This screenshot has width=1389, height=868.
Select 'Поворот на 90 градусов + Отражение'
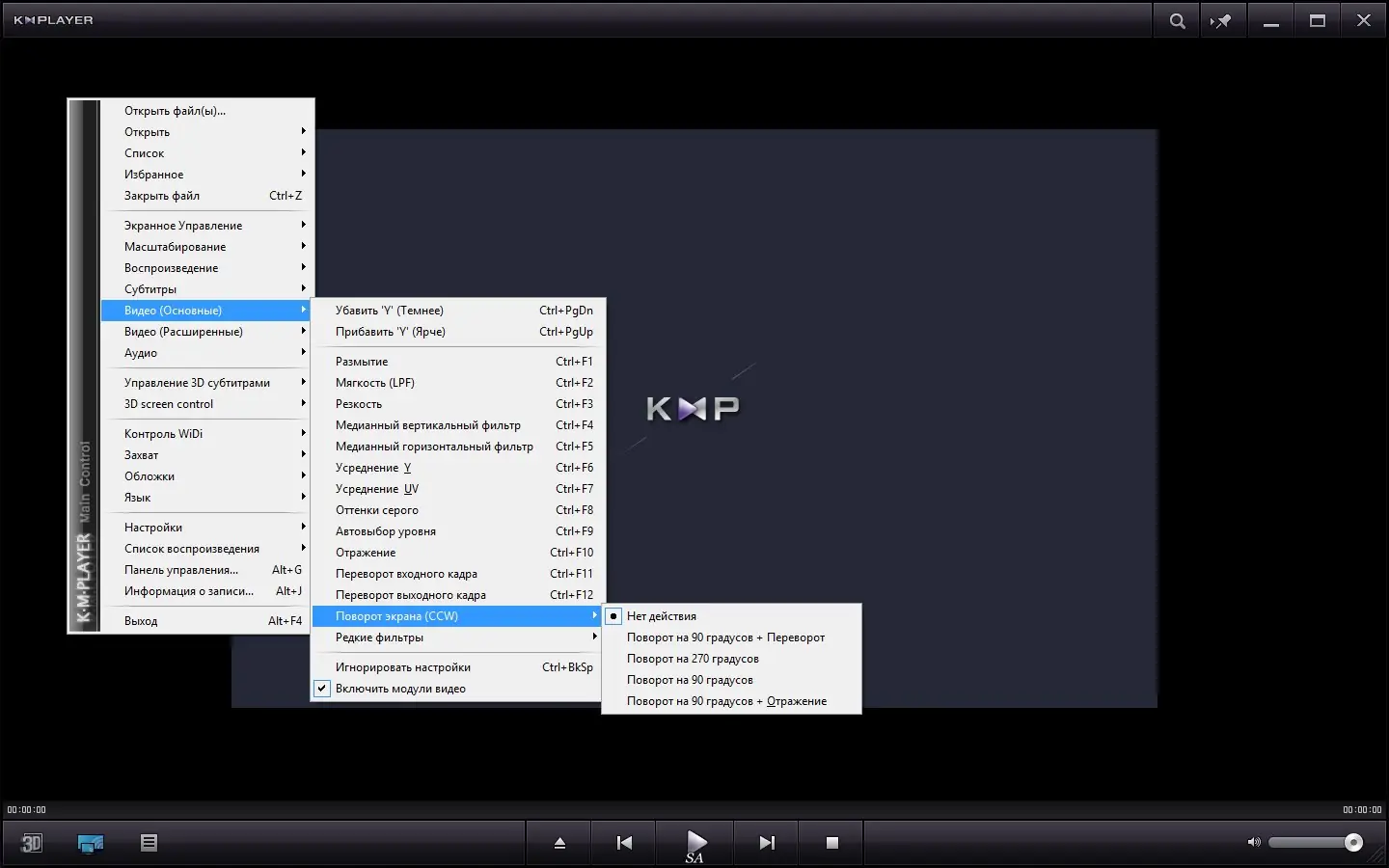pos(731,701)
